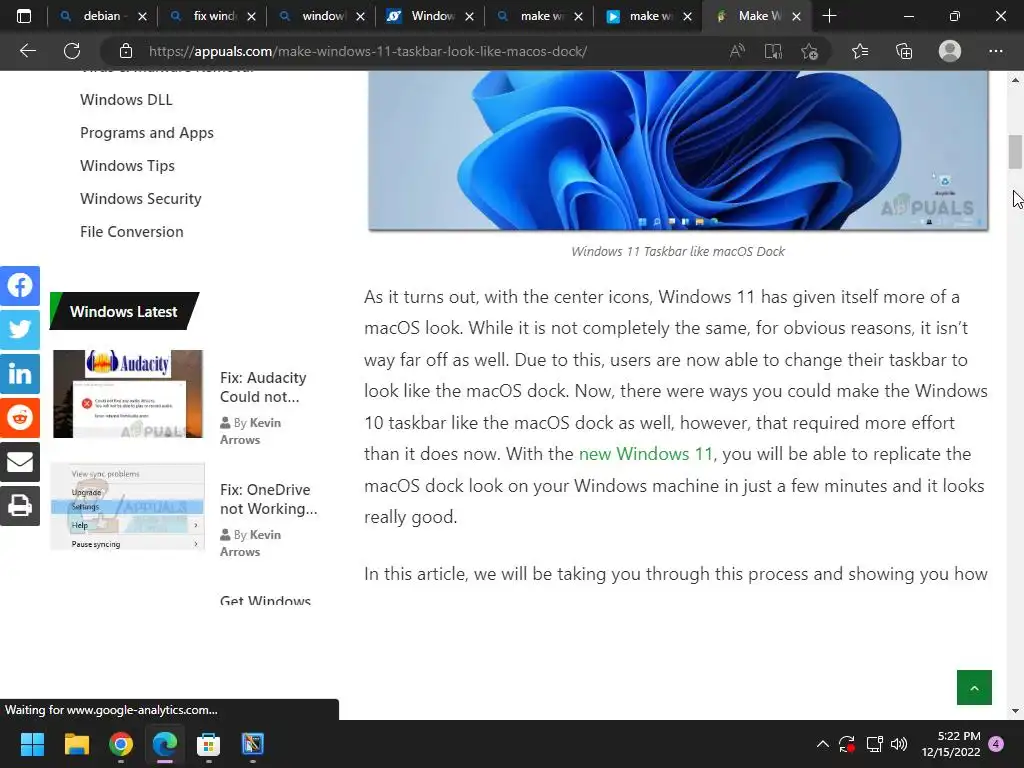The image size is (1024, 768).
Task: Print the article using printer icon
Action: point(20,505)
